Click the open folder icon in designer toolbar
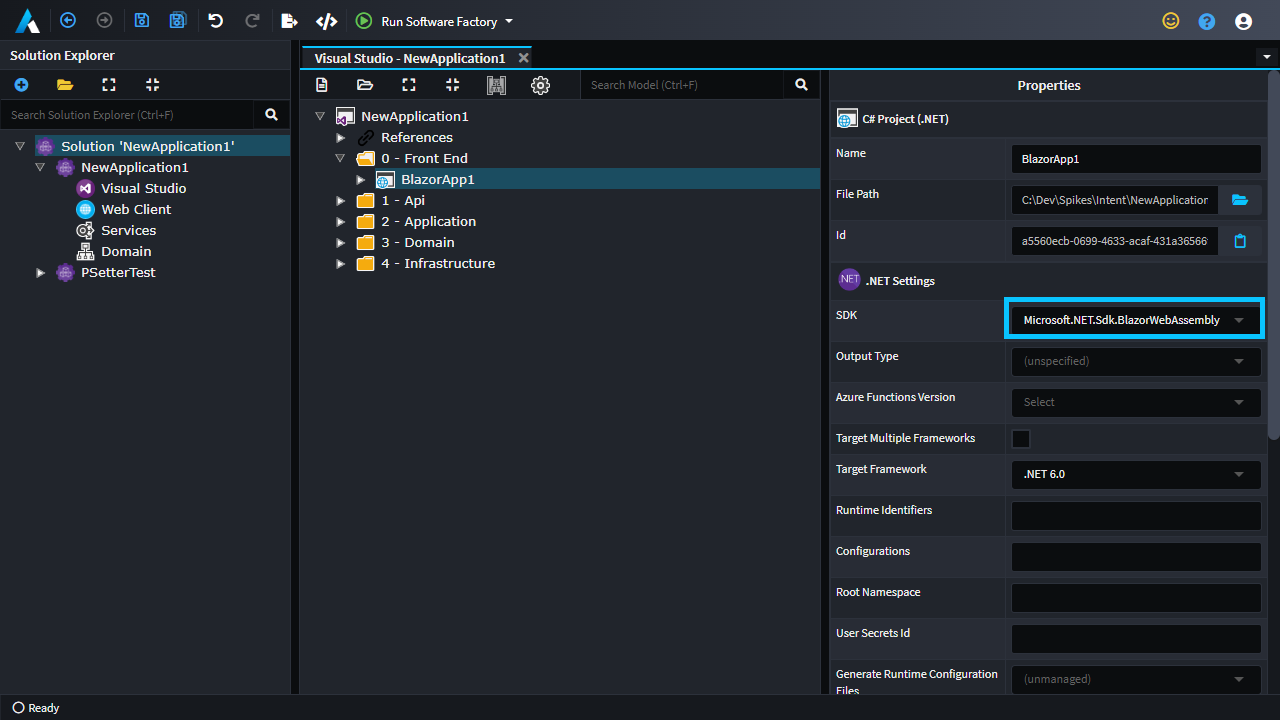 pyautogui.click(x=365, y=85)
